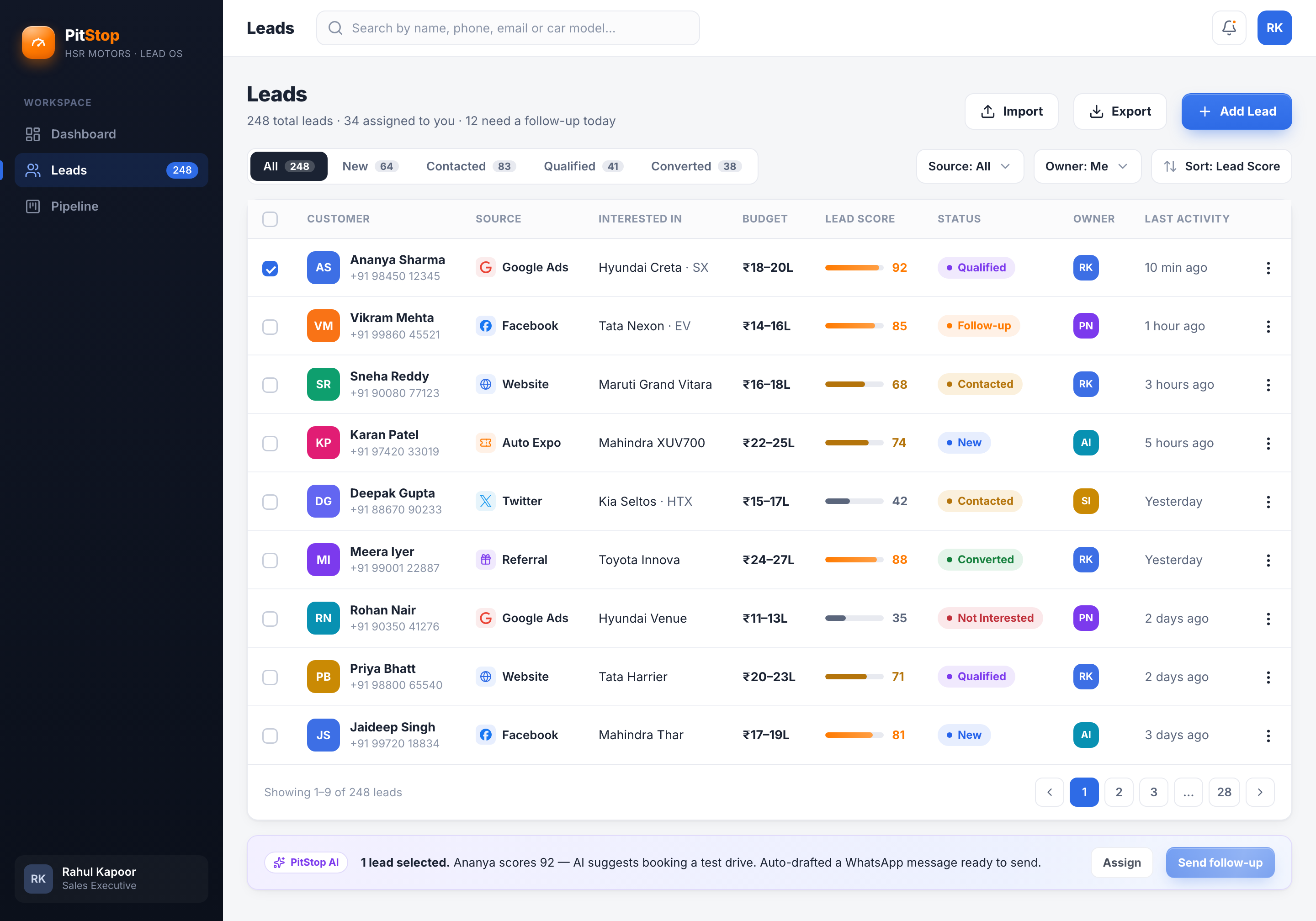Go to page 28
This screenshot has height=921, width=1316.
pos(1224,793)
